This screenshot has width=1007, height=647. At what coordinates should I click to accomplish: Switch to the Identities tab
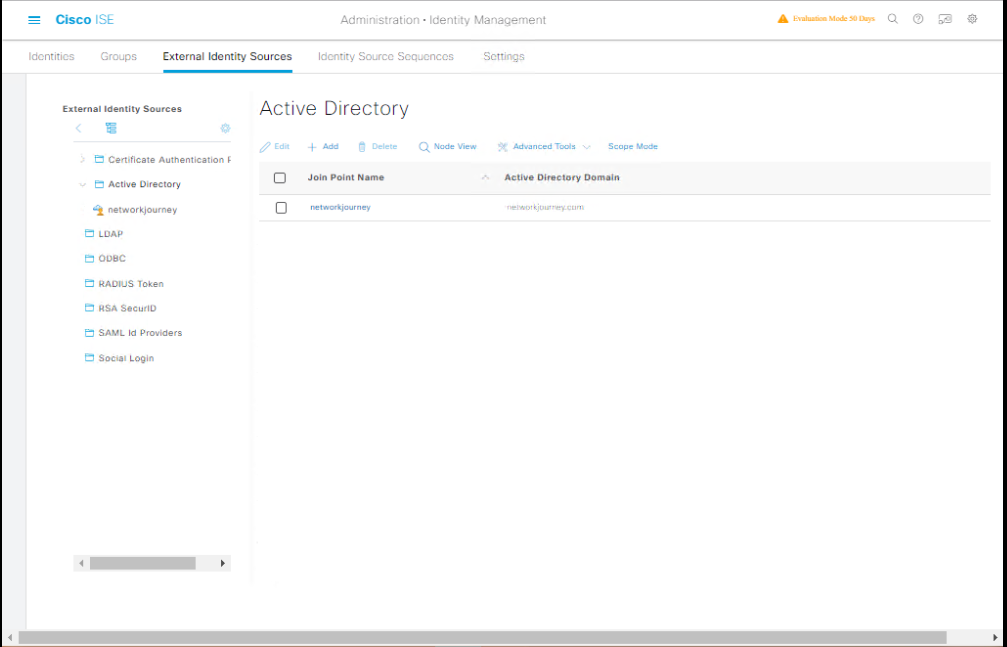point(51,57)
